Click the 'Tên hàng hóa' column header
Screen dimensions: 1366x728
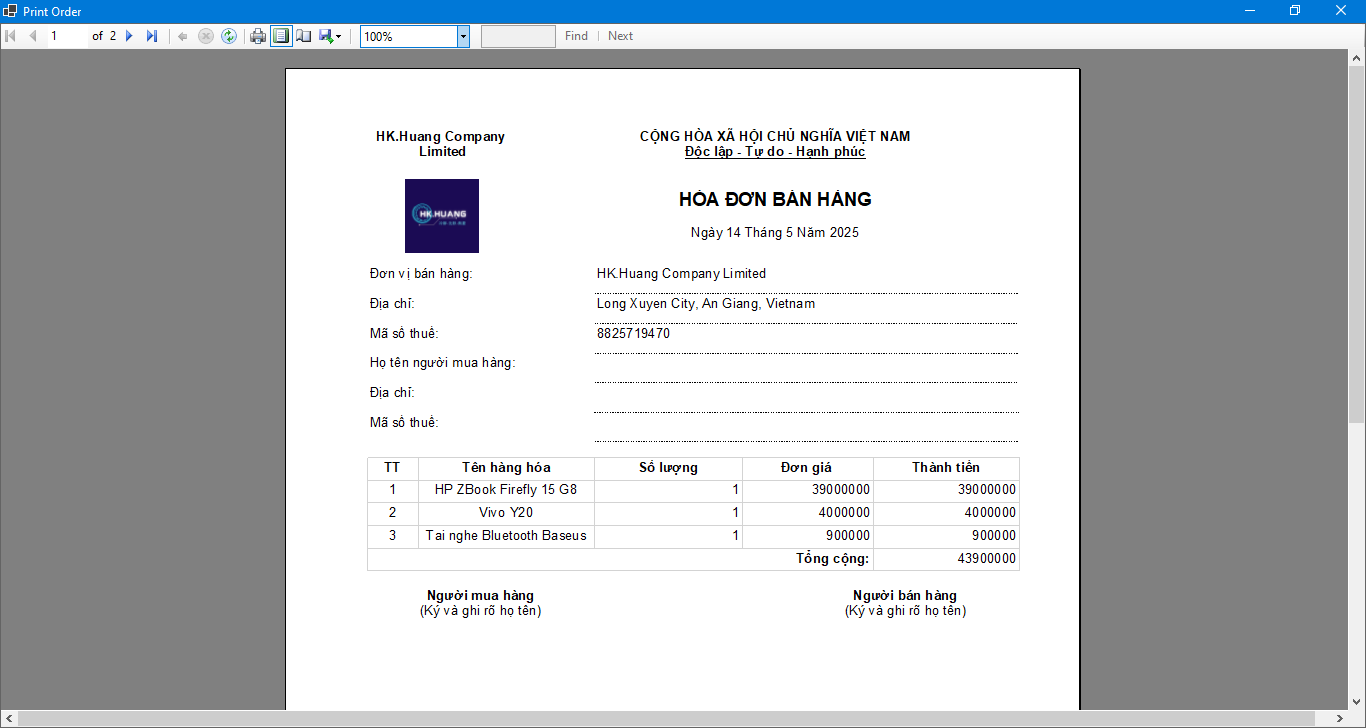click(x=506, y=468)
